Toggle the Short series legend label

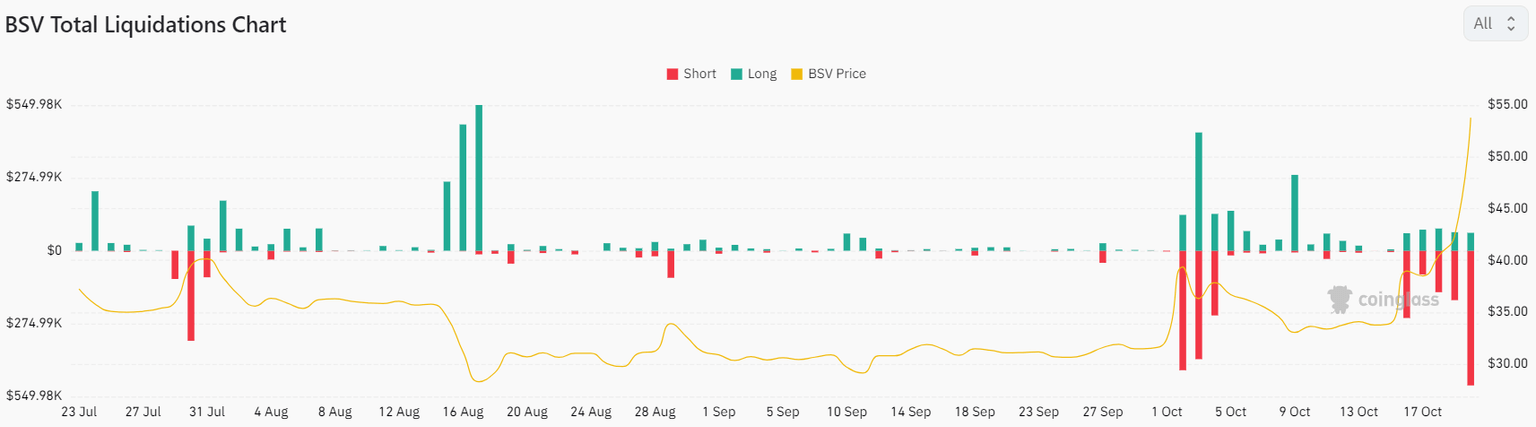[x=699, y=74]
